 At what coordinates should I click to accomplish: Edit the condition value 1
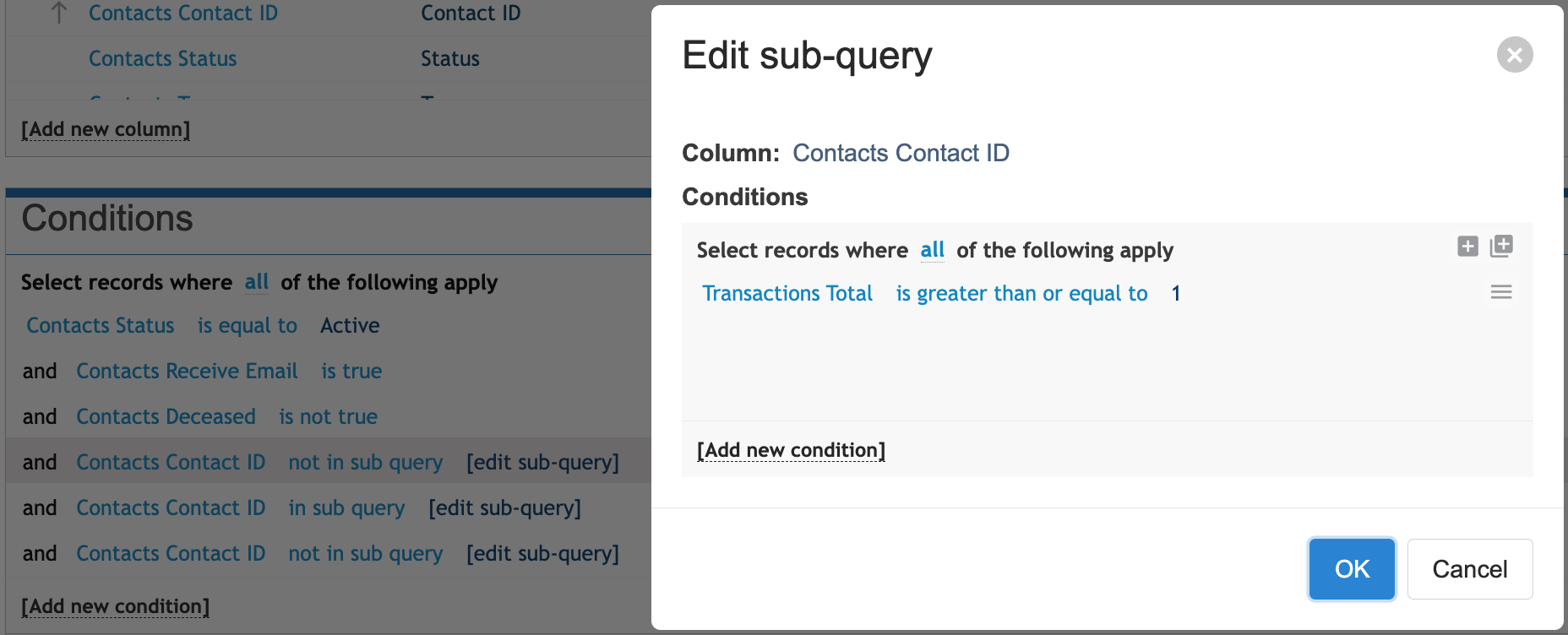[x=1175, y=293]
